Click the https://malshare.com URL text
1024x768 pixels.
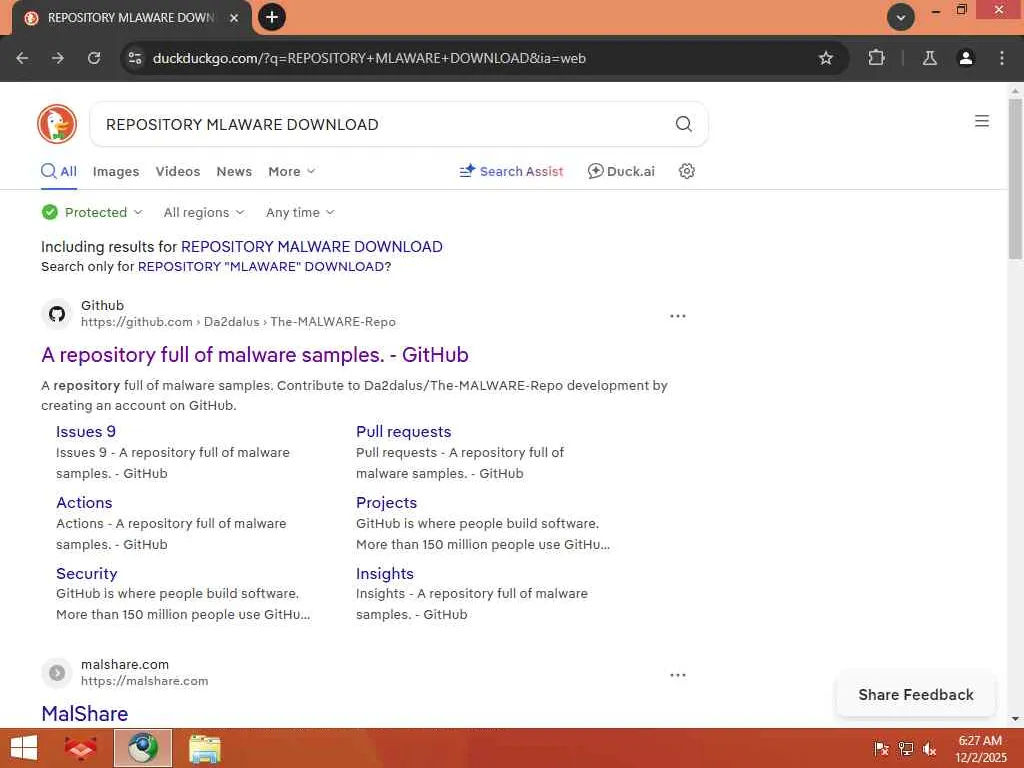[144, 681]
